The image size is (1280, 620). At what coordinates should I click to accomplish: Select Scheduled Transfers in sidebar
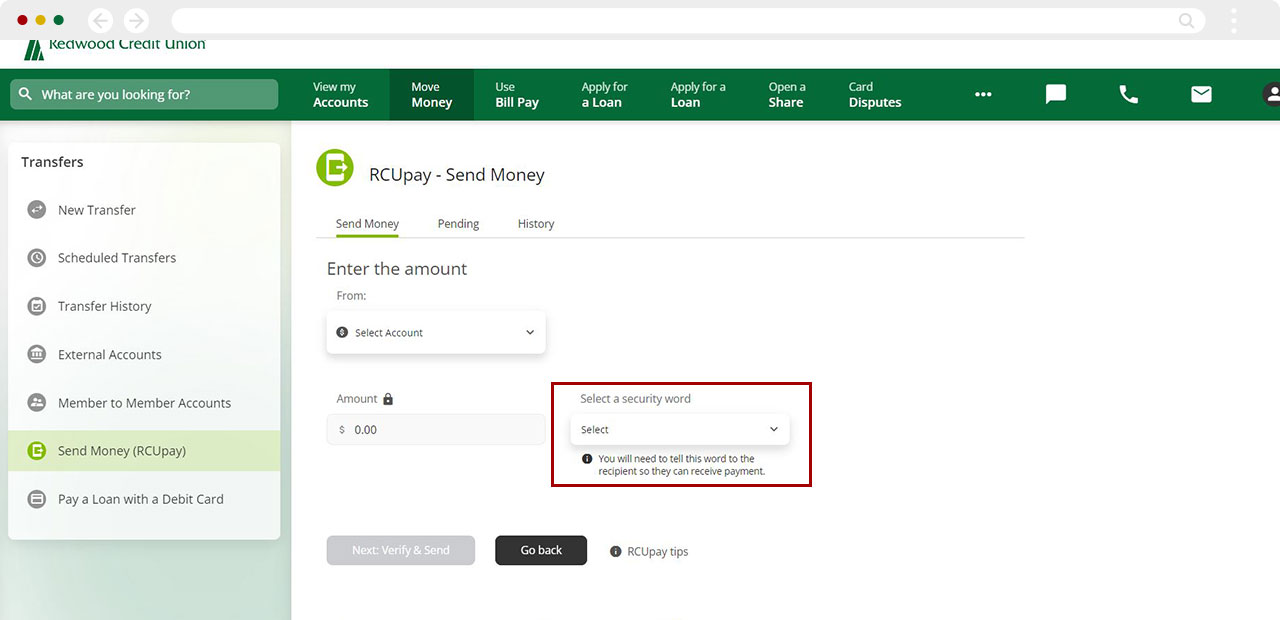(x=144, y=258)
